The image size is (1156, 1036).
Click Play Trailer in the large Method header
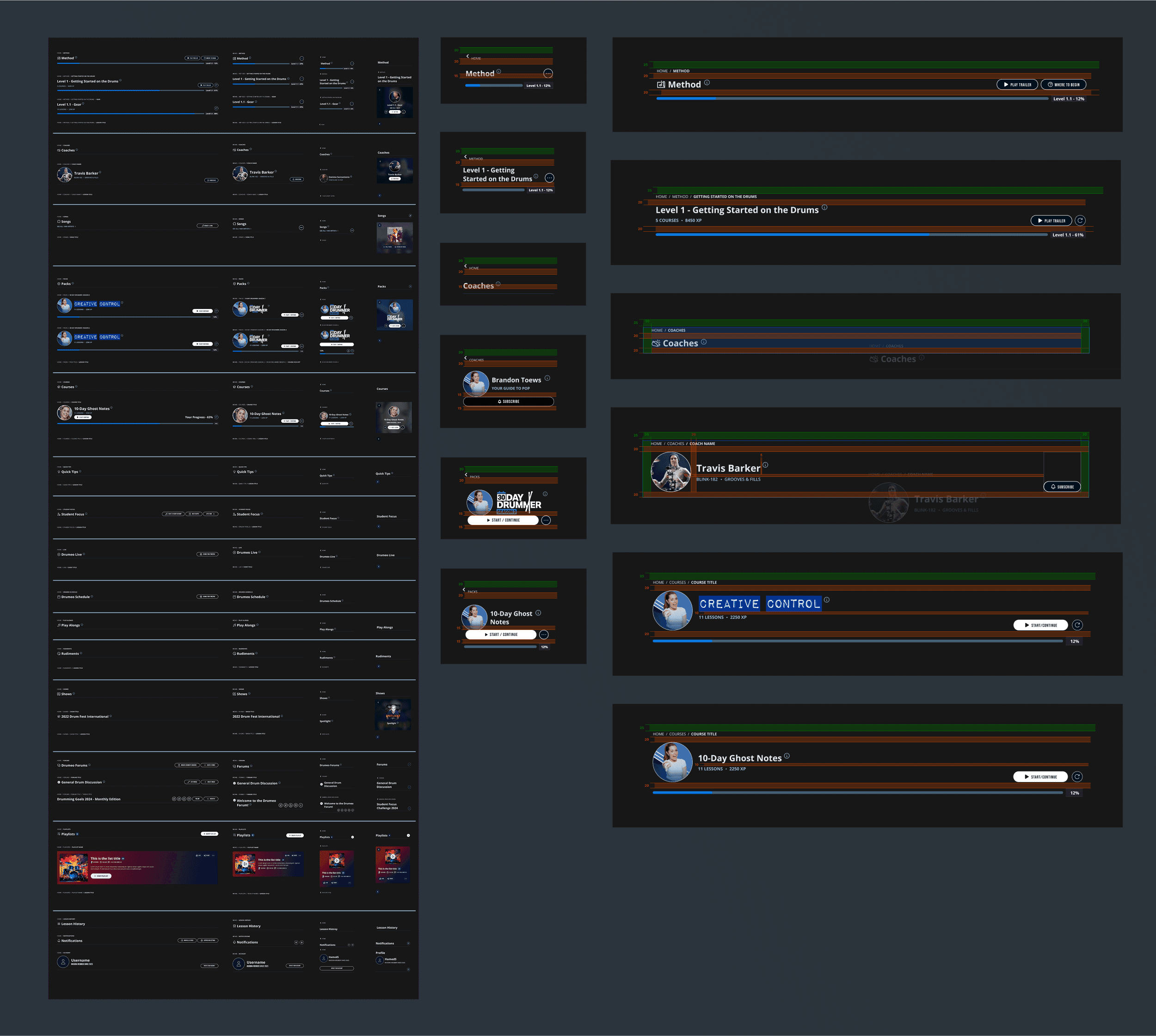point(1018,85)
